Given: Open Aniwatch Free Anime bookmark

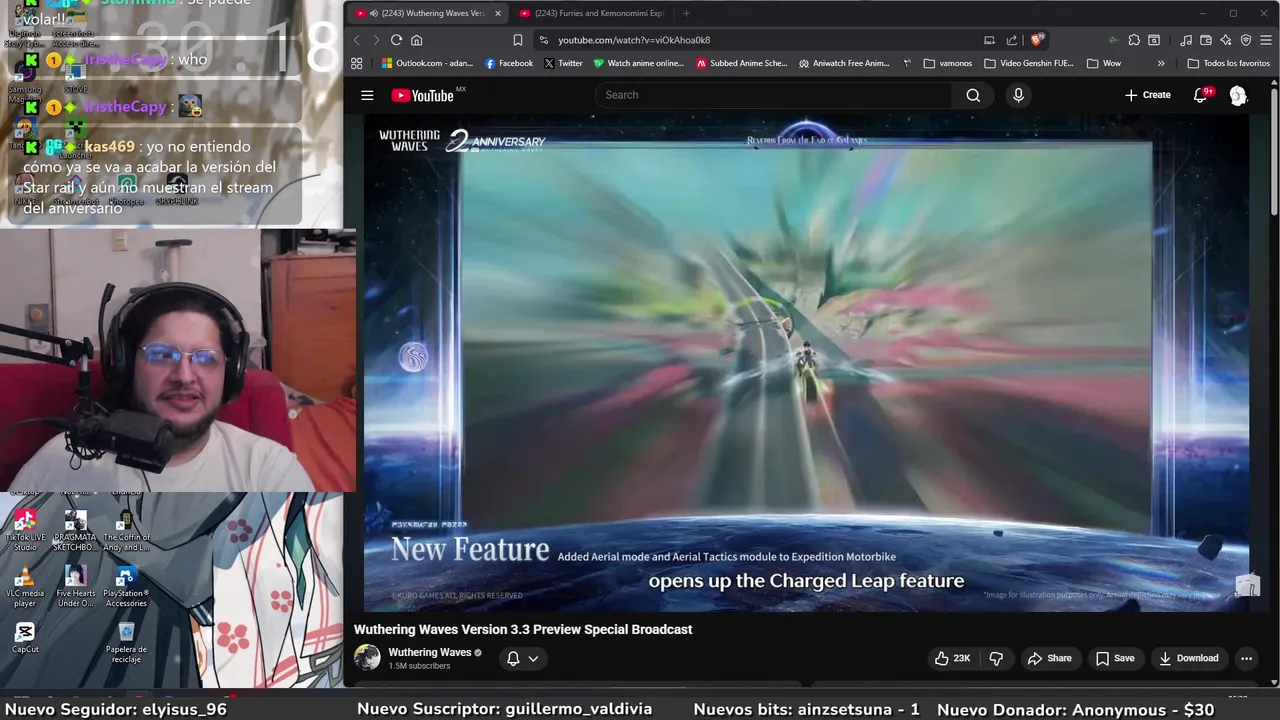Looking at the screenshot, I should point(845,63).
